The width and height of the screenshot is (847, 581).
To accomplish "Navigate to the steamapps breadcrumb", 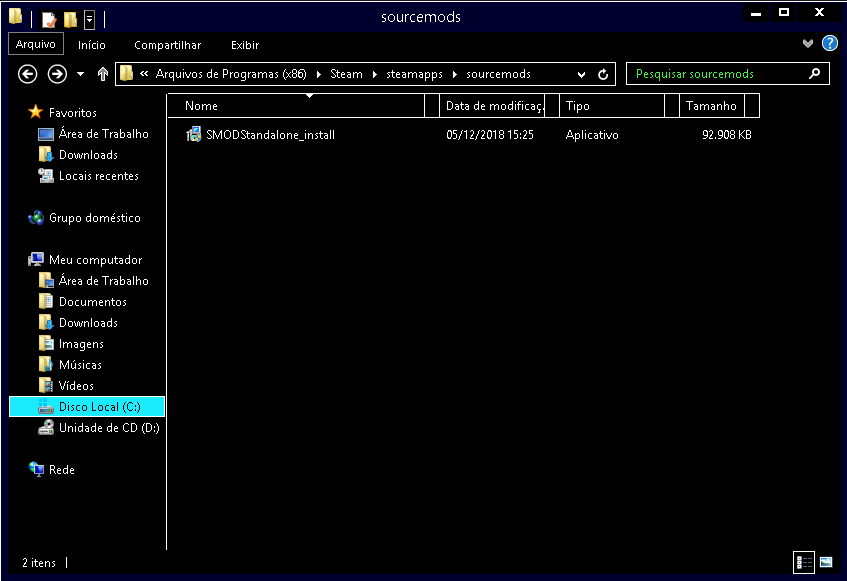I will click(414, 74).
